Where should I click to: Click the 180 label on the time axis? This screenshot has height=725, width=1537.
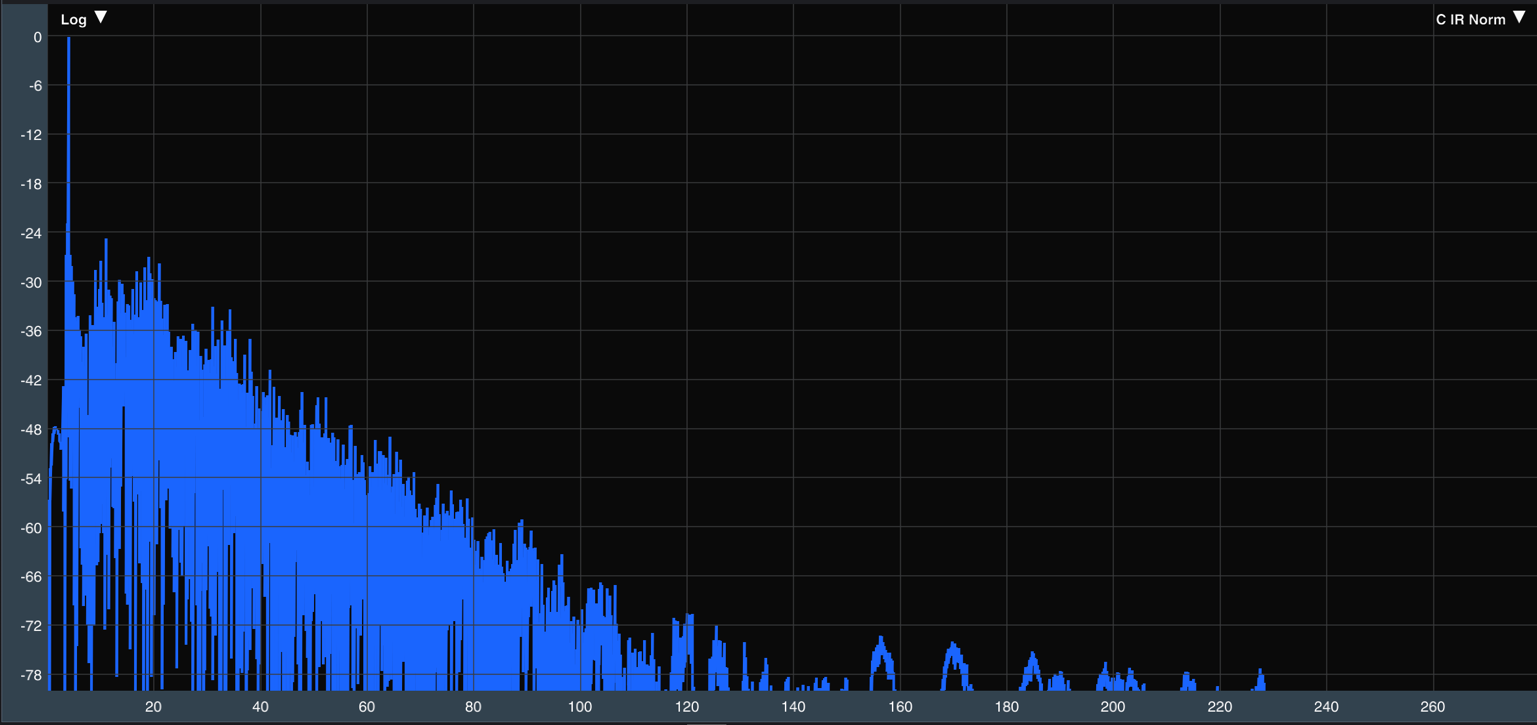(x=1006, y=707)
